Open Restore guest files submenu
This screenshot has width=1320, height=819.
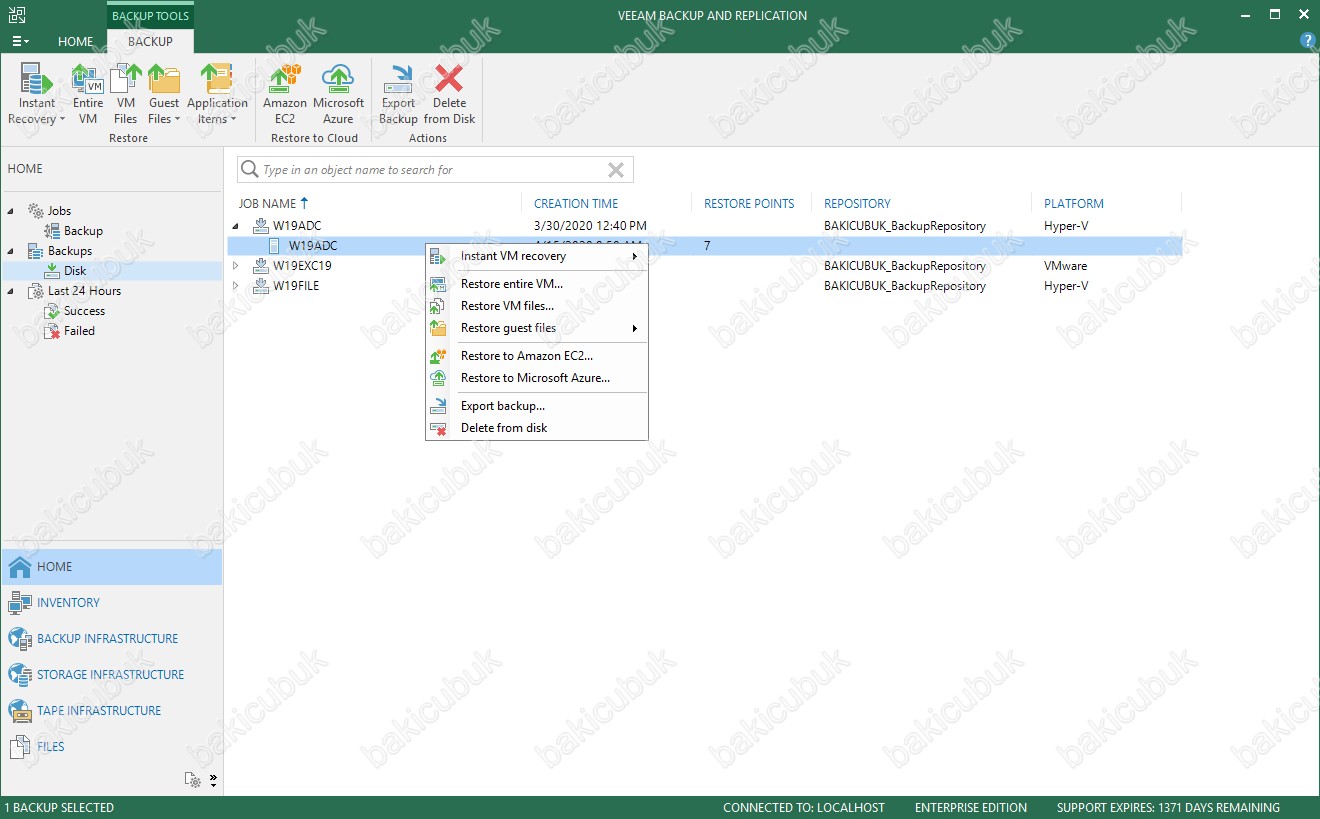(537, 328)
